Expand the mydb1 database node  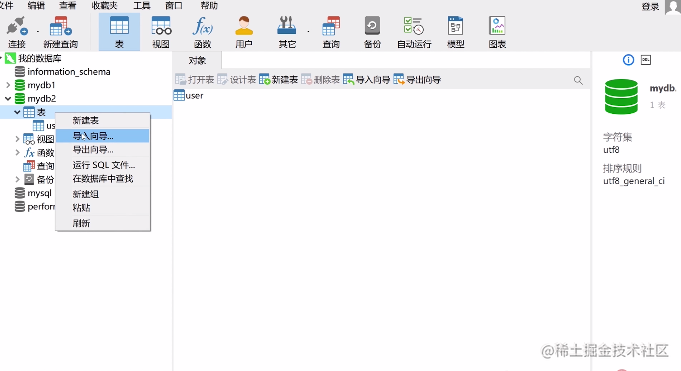point(8,85)
